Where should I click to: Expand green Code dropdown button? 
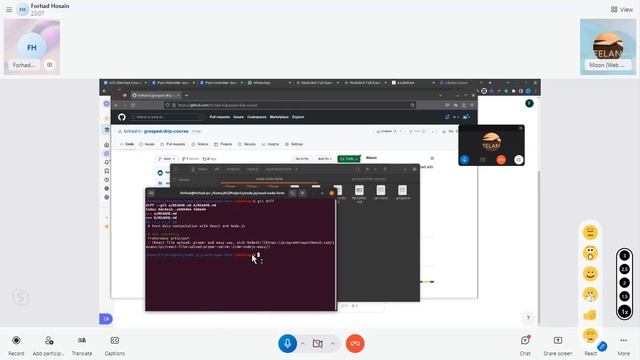click(349, 159)
